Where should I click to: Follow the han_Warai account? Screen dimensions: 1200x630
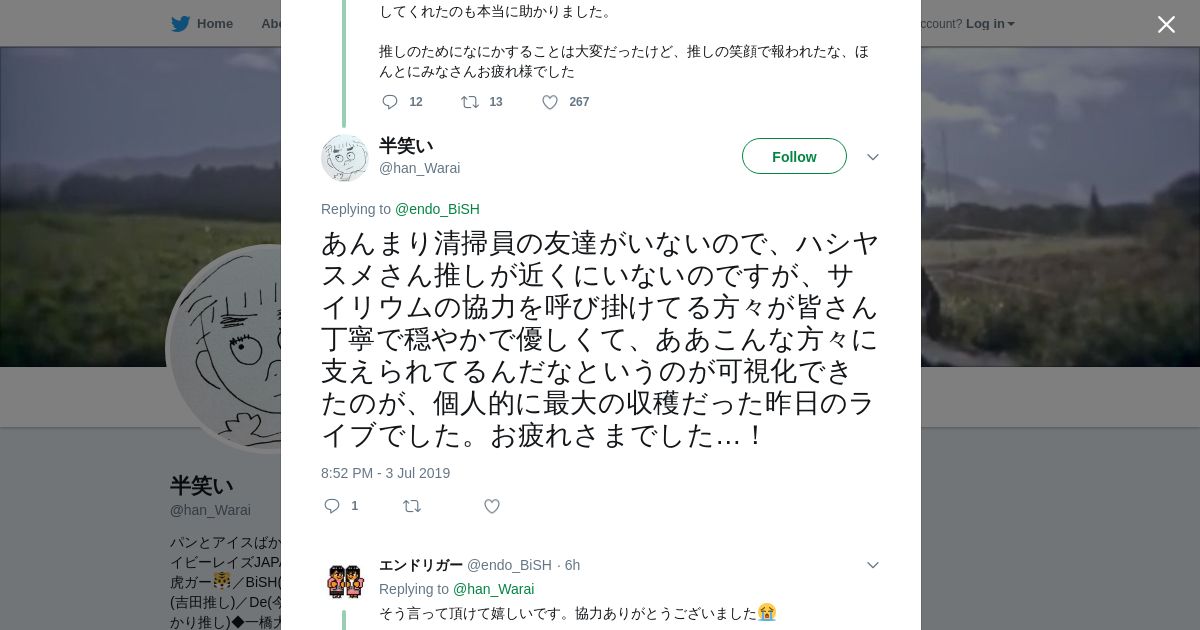coord(794,156)
